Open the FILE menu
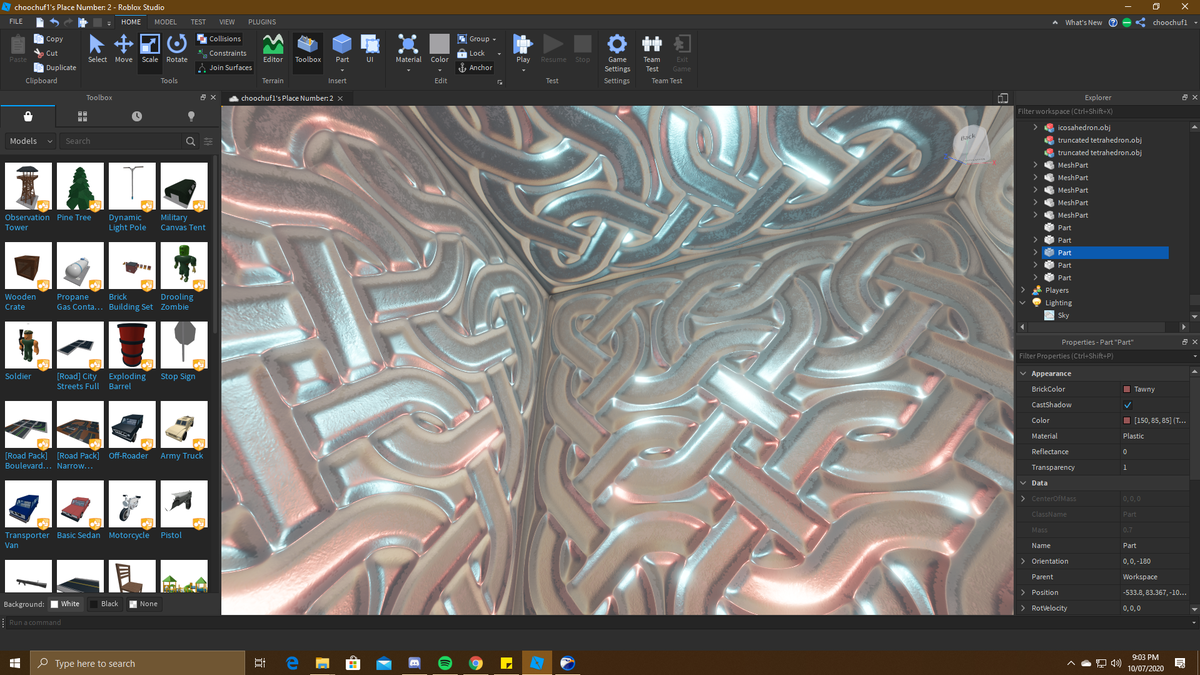The height and width of the screenshot is (675, 1200). click(x=16, y=21)
